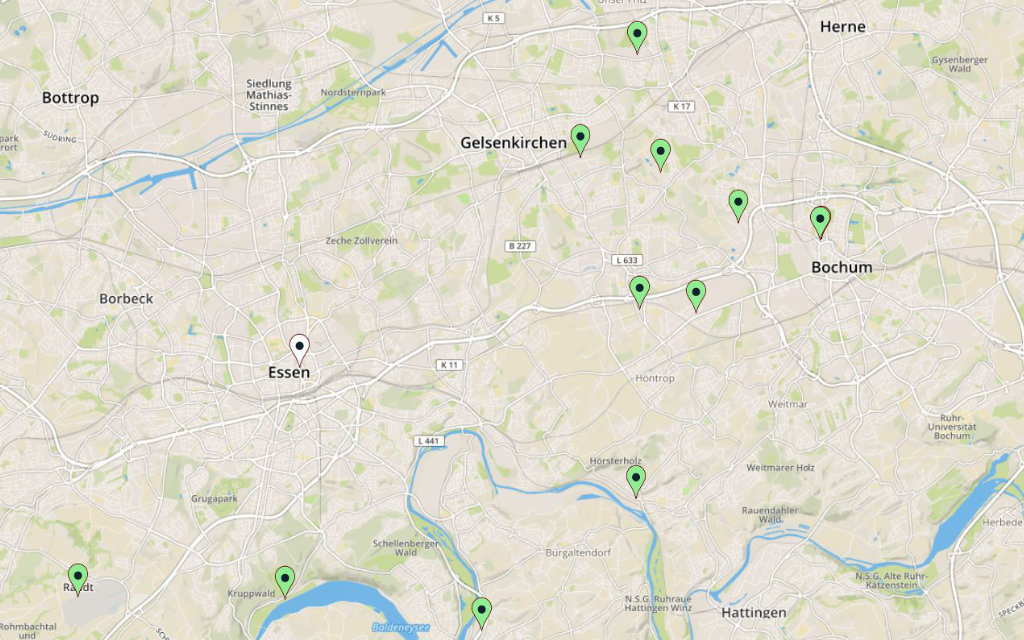1024x640 pixels.
Task: Click the Herne city label
Action: (842, 27)
